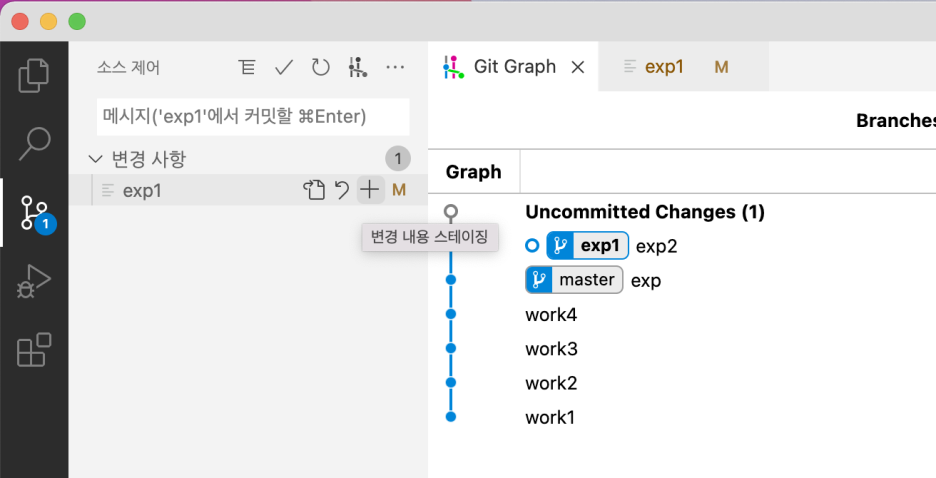Click the Graph column header

pos(473,172)
